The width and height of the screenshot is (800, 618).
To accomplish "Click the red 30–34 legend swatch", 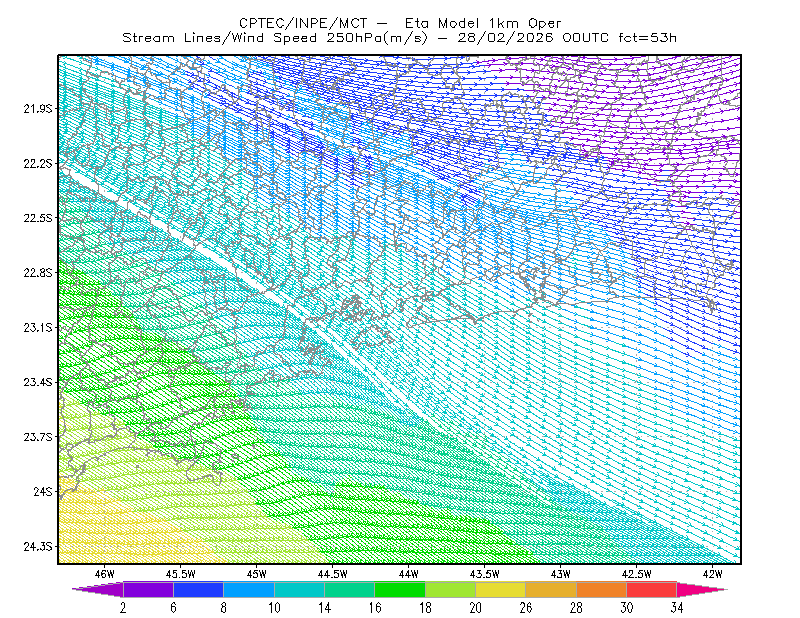I will tap(652, 589).
